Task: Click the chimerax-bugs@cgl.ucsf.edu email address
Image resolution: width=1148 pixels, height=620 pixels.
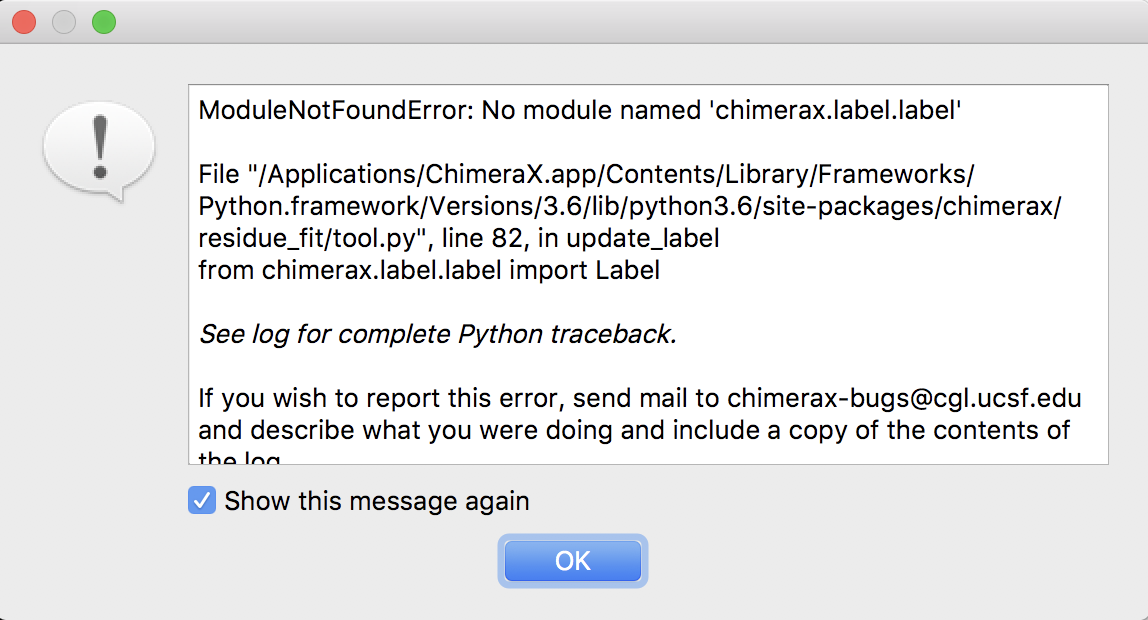Action: coord(904,398)
